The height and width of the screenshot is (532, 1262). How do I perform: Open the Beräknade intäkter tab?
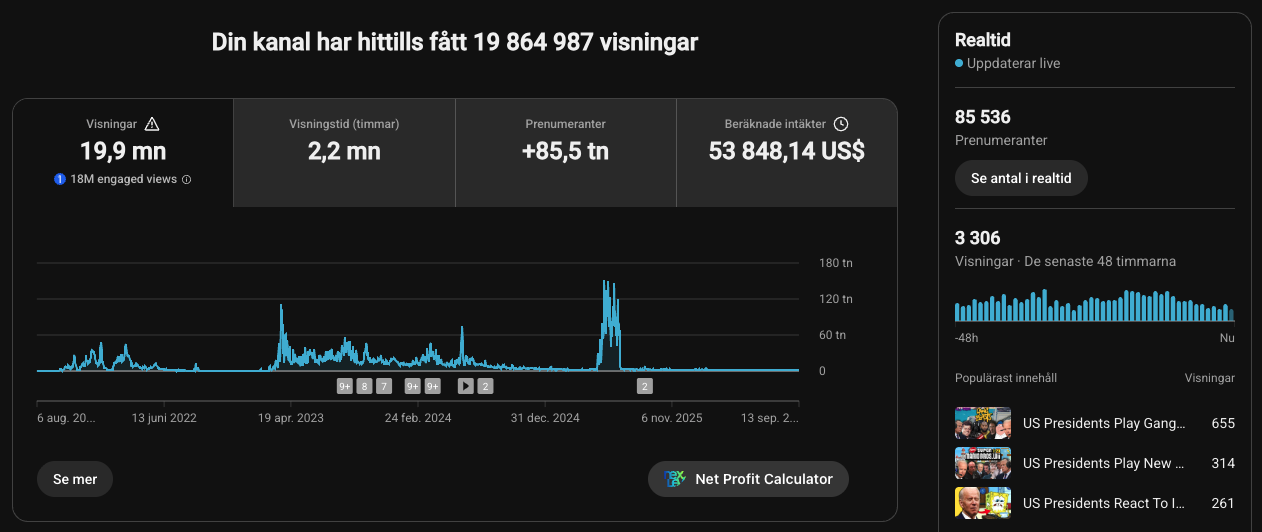[787, 153]
